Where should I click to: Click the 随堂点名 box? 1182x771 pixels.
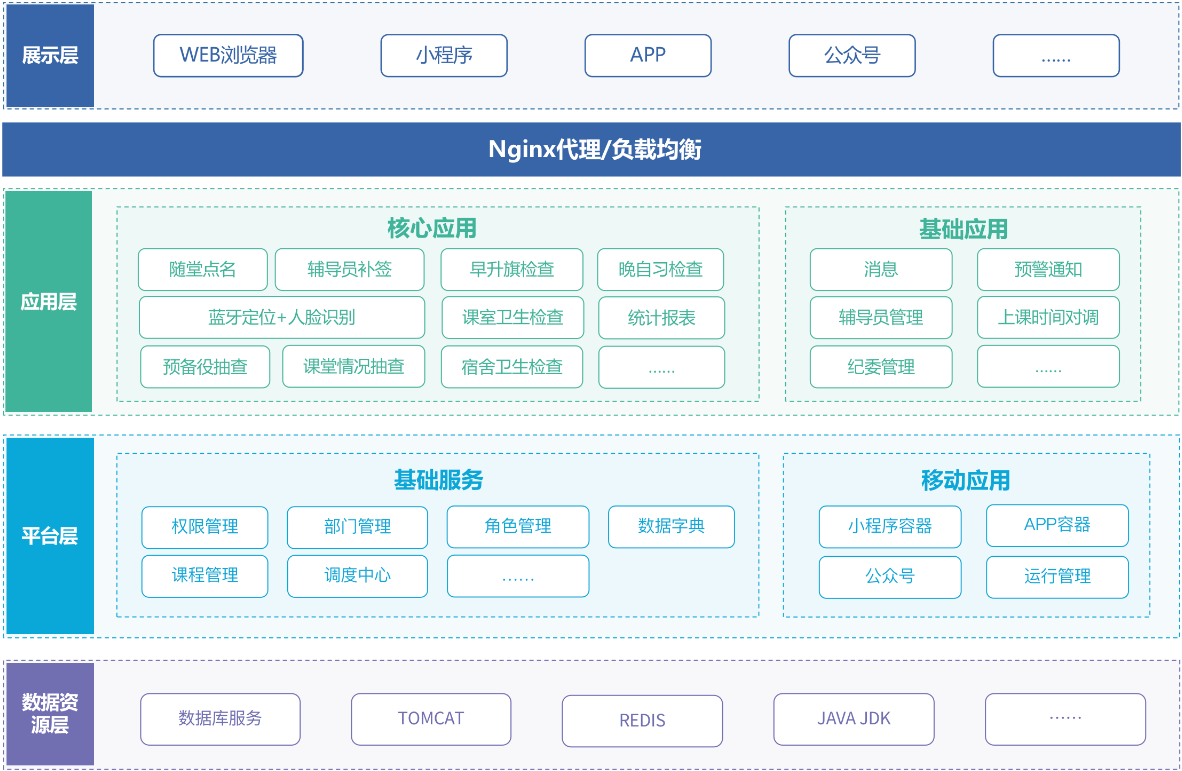coord(203,270)
